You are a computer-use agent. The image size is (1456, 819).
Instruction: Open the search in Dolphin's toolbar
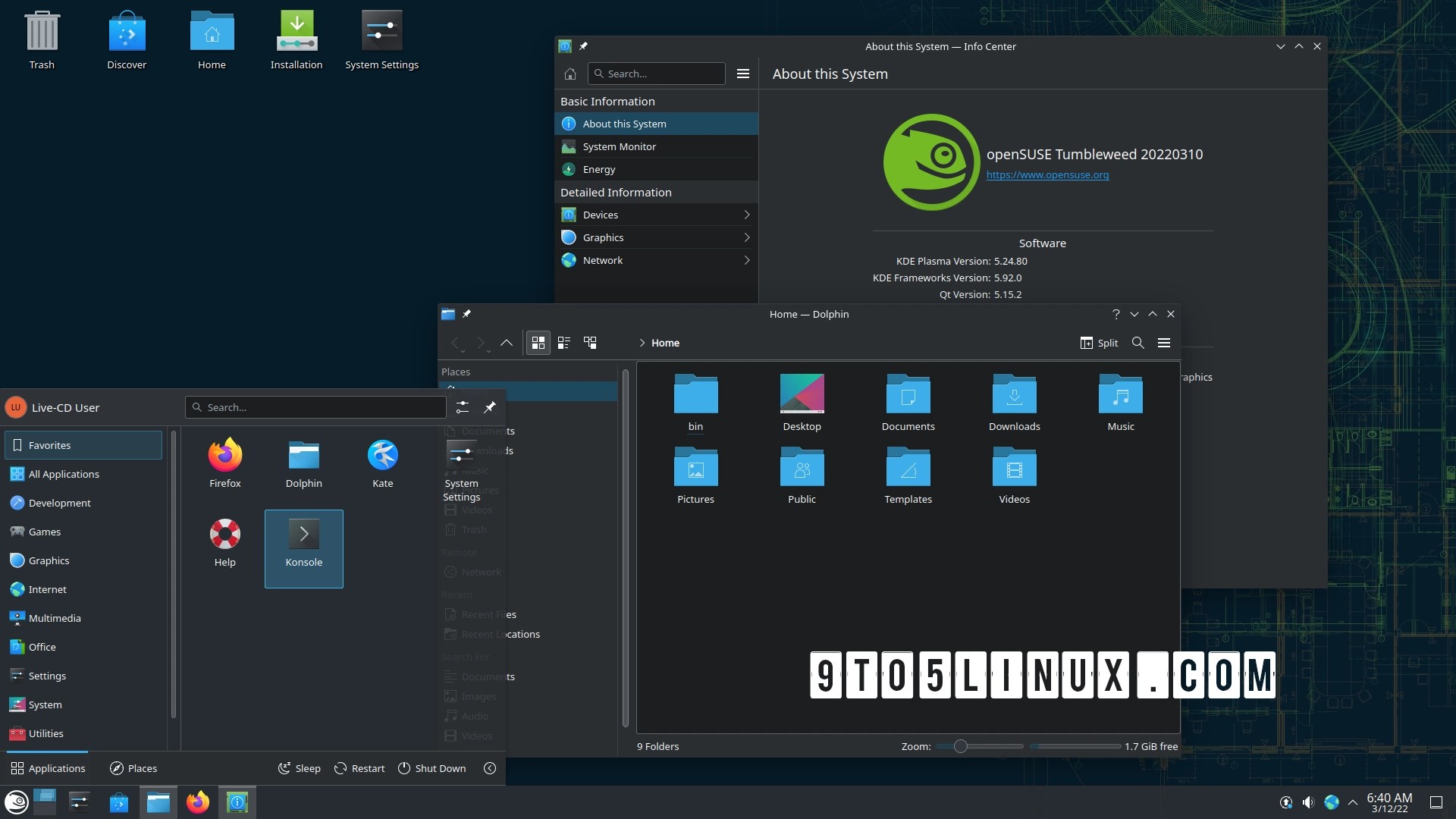point(1137,343)
